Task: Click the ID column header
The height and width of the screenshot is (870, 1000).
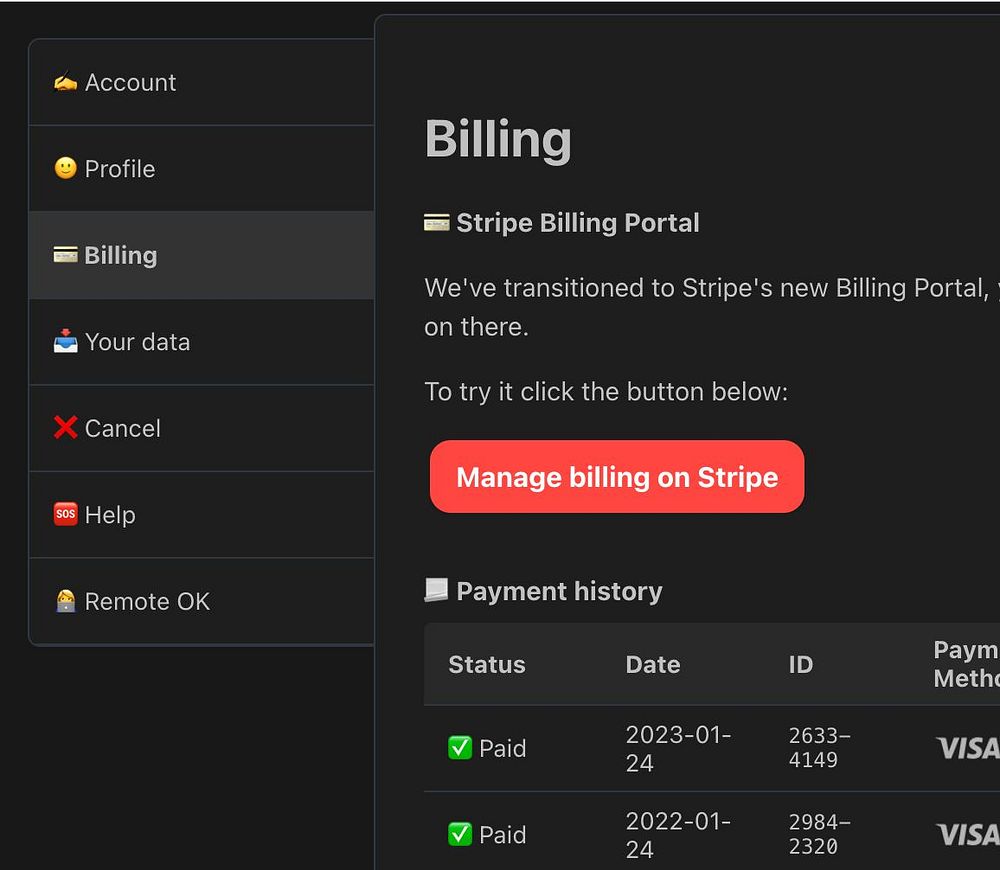Action: (800, 665)
